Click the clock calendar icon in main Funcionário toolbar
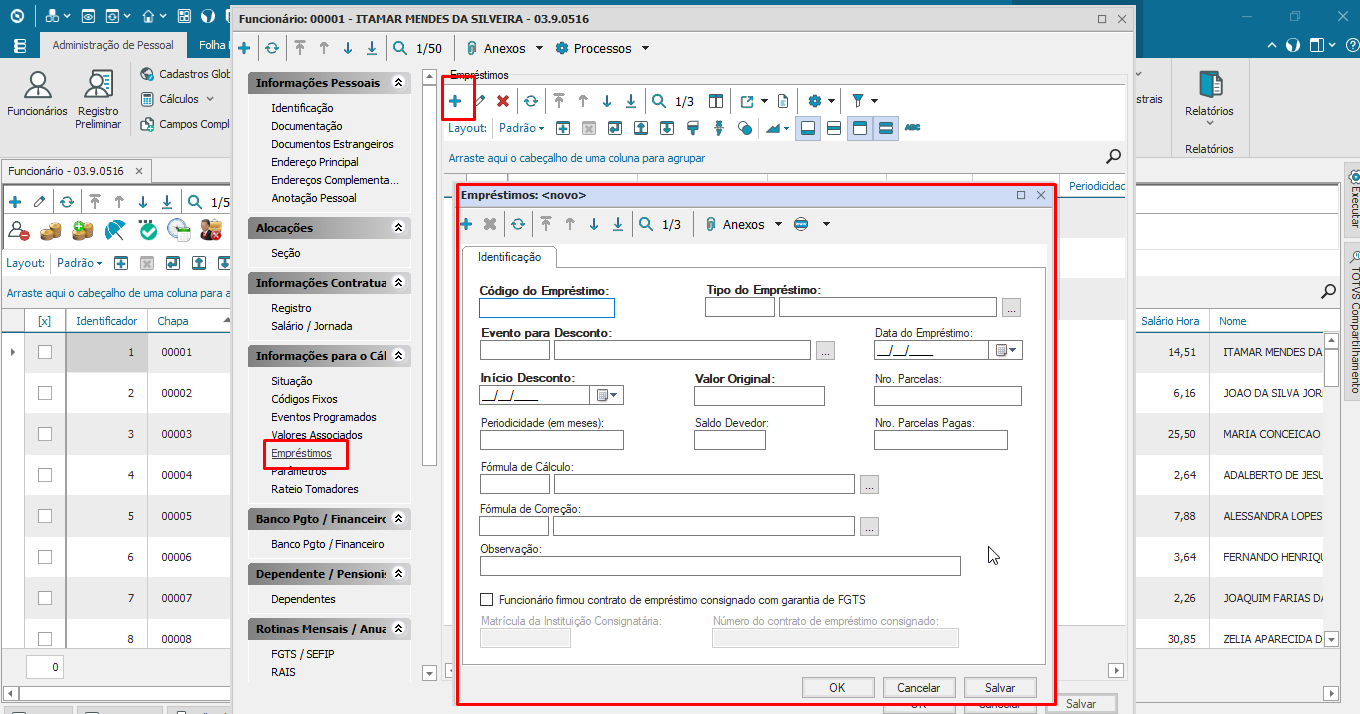Image resolution: width=1360 pixels, height=714 pixels. pyautogui.click(x=178, y=231)
